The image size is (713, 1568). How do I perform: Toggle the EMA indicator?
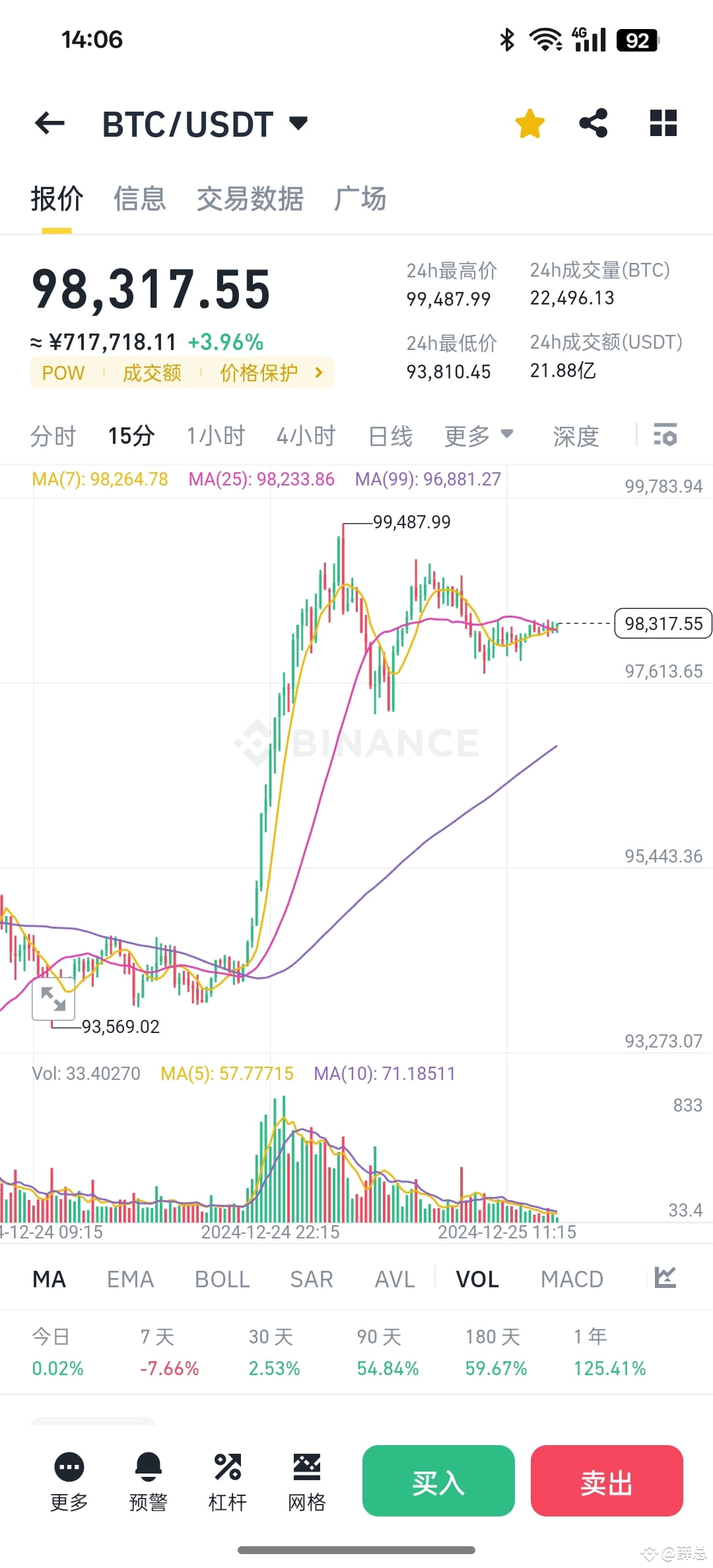click(x=130, y=1279)
